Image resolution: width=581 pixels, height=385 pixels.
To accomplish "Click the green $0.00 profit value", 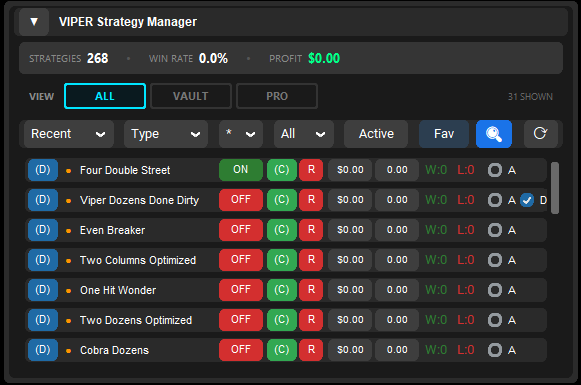I will pyautogui.click(x=324, y=58).
